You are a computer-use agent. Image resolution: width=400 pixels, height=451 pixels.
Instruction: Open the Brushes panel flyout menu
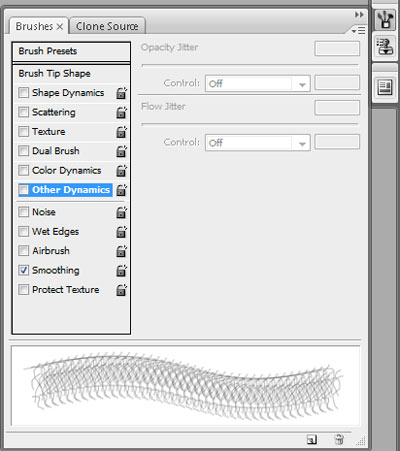pyautogui.click(x=359, y=31)
